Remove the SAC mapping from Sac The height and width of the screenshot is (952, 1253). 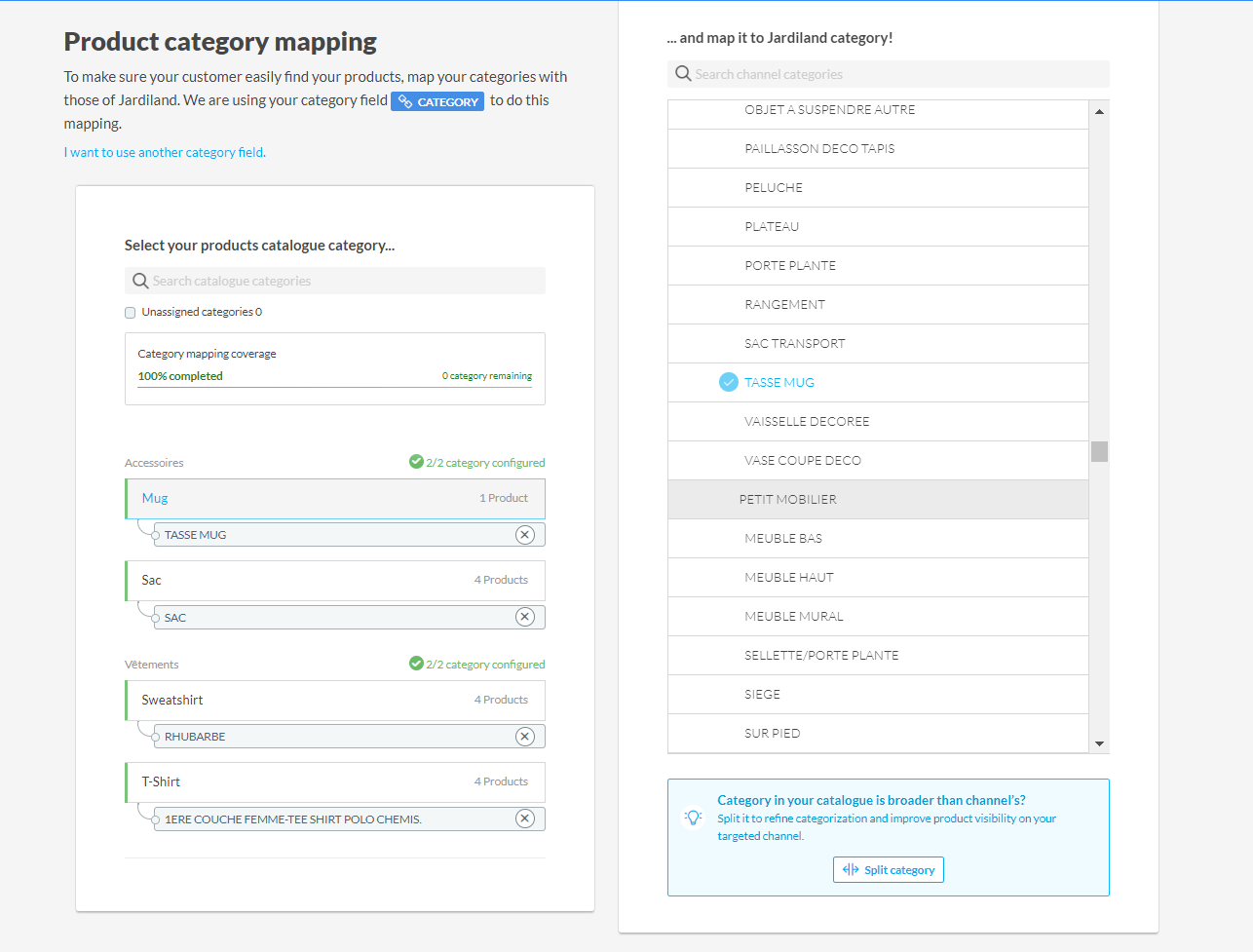click(524, 617)
